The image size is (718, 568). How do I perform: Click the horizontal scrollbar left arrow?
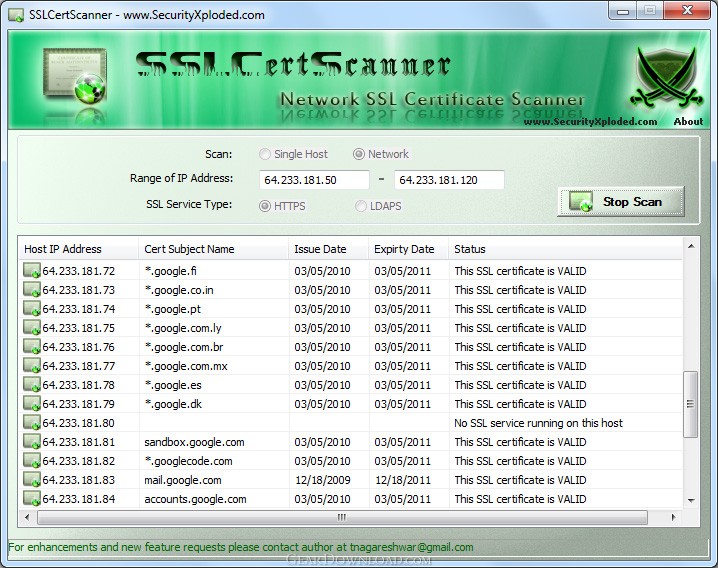point(27,518)
